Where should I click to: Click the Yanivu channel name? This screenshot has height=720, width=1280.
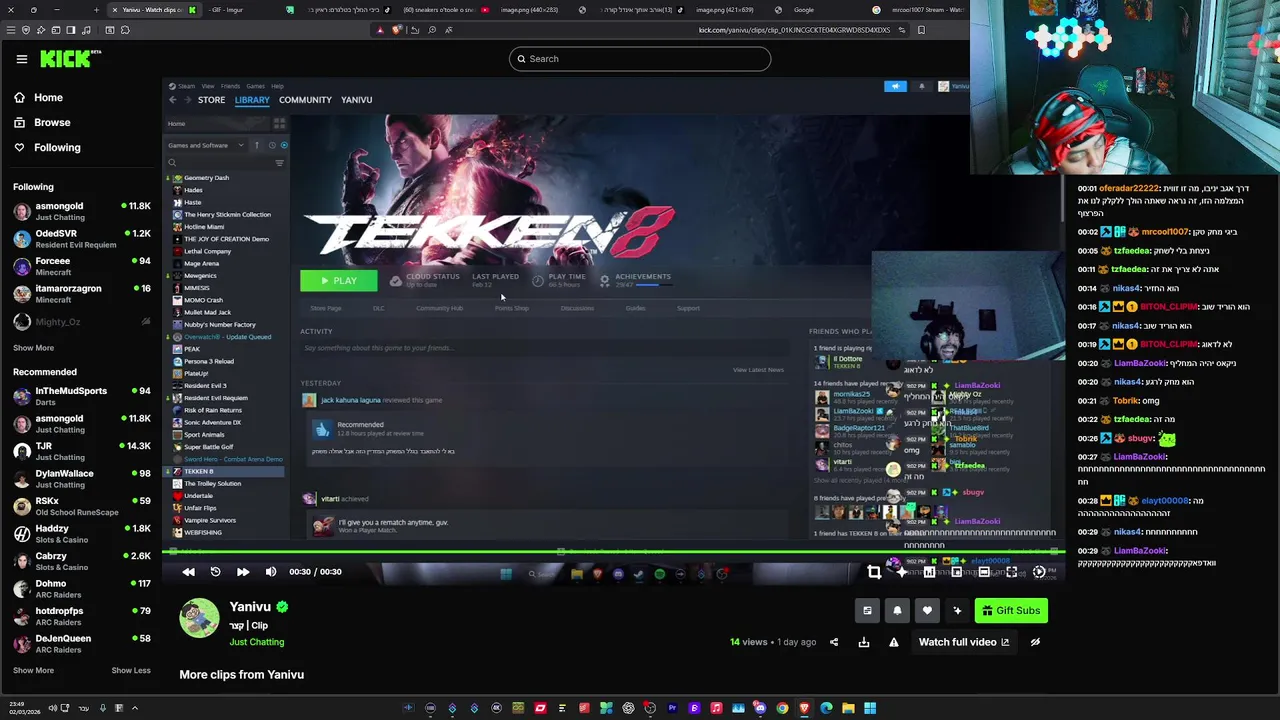pos(250,607)
